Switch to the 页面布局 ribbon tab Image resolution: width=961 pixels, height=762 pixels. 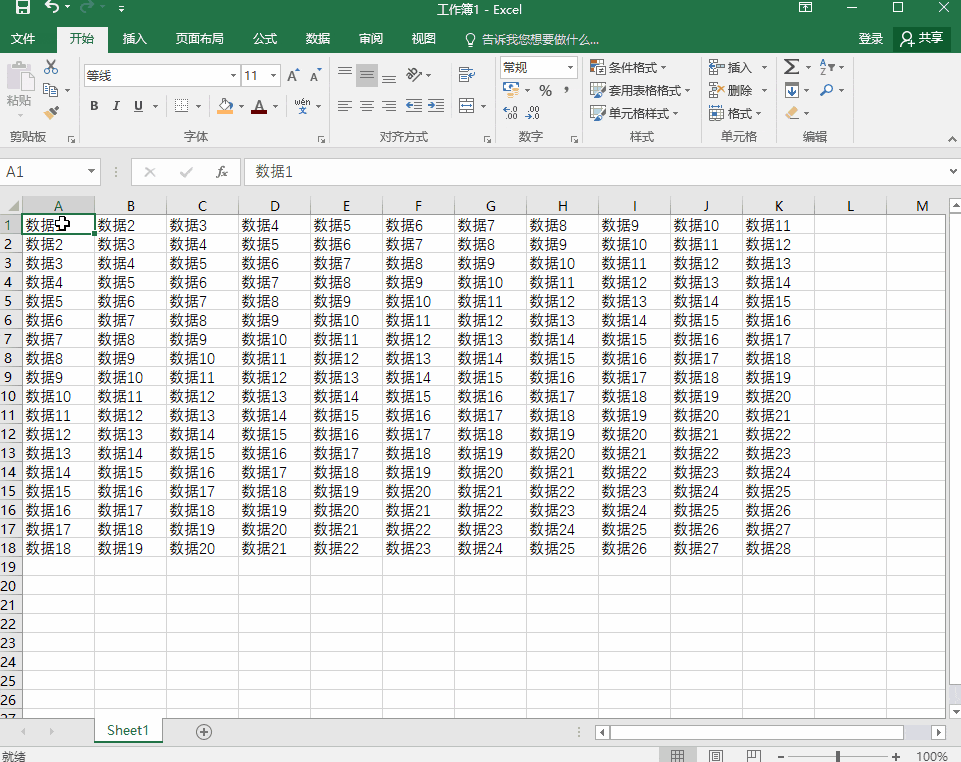[199, 39]
